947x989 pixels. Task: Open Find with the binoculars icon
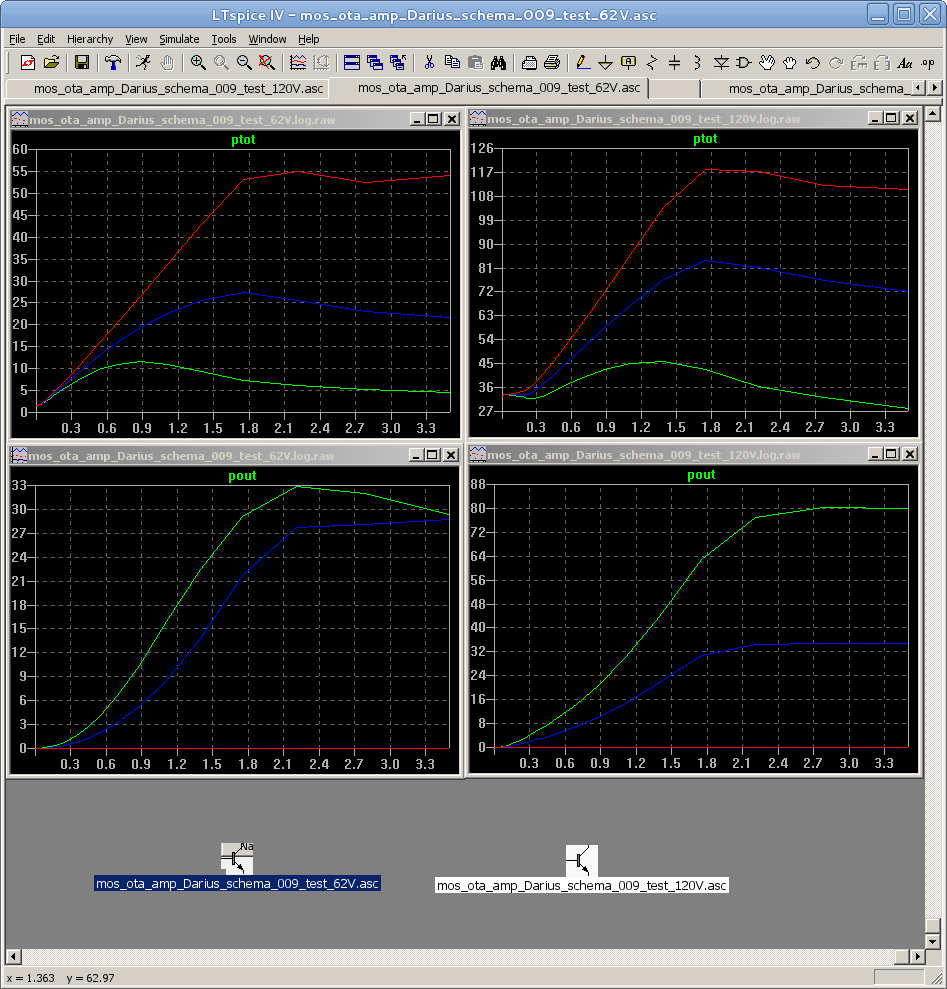498,62
